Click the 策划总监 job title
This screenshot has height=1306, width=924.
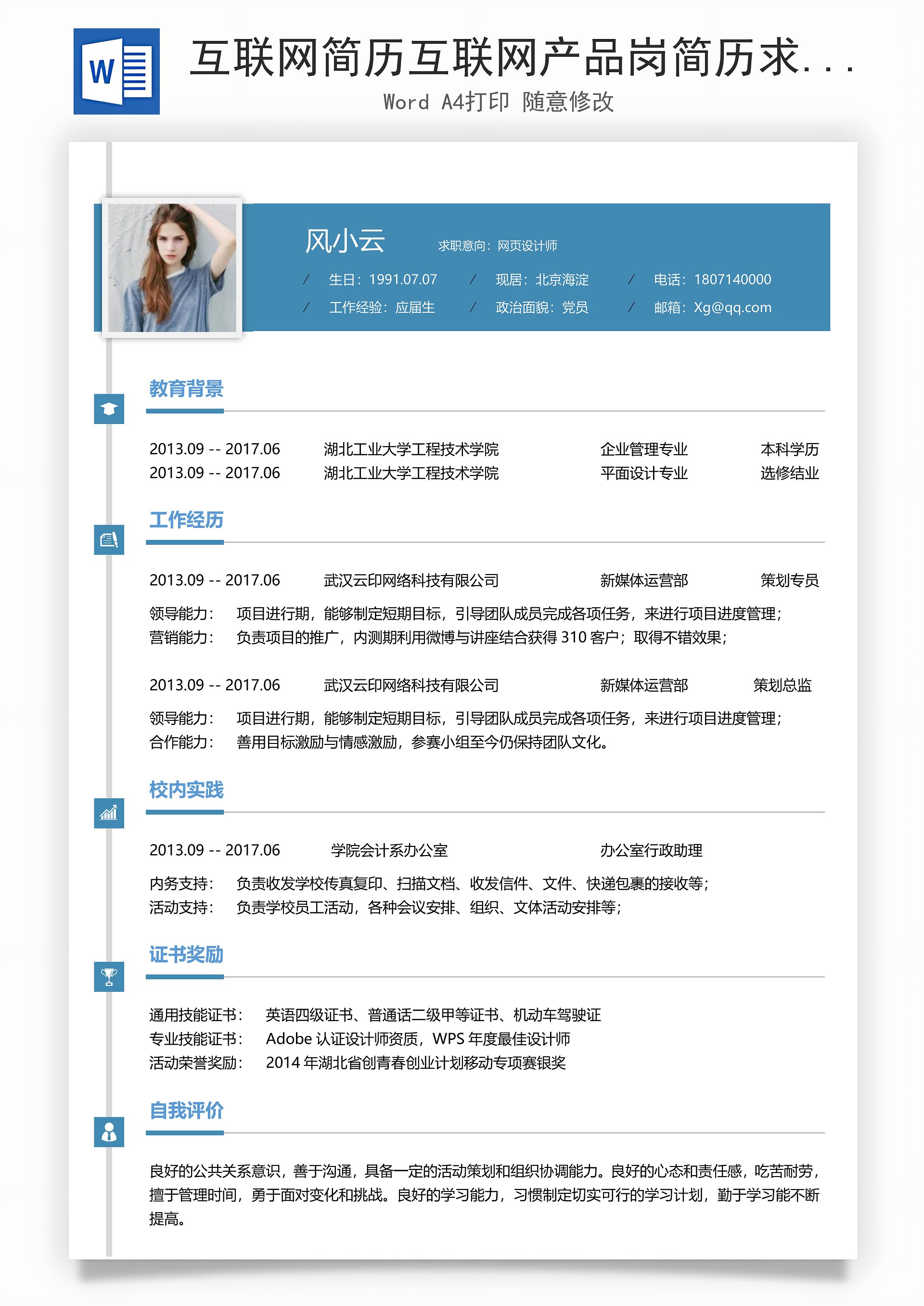tap(782, 685)
